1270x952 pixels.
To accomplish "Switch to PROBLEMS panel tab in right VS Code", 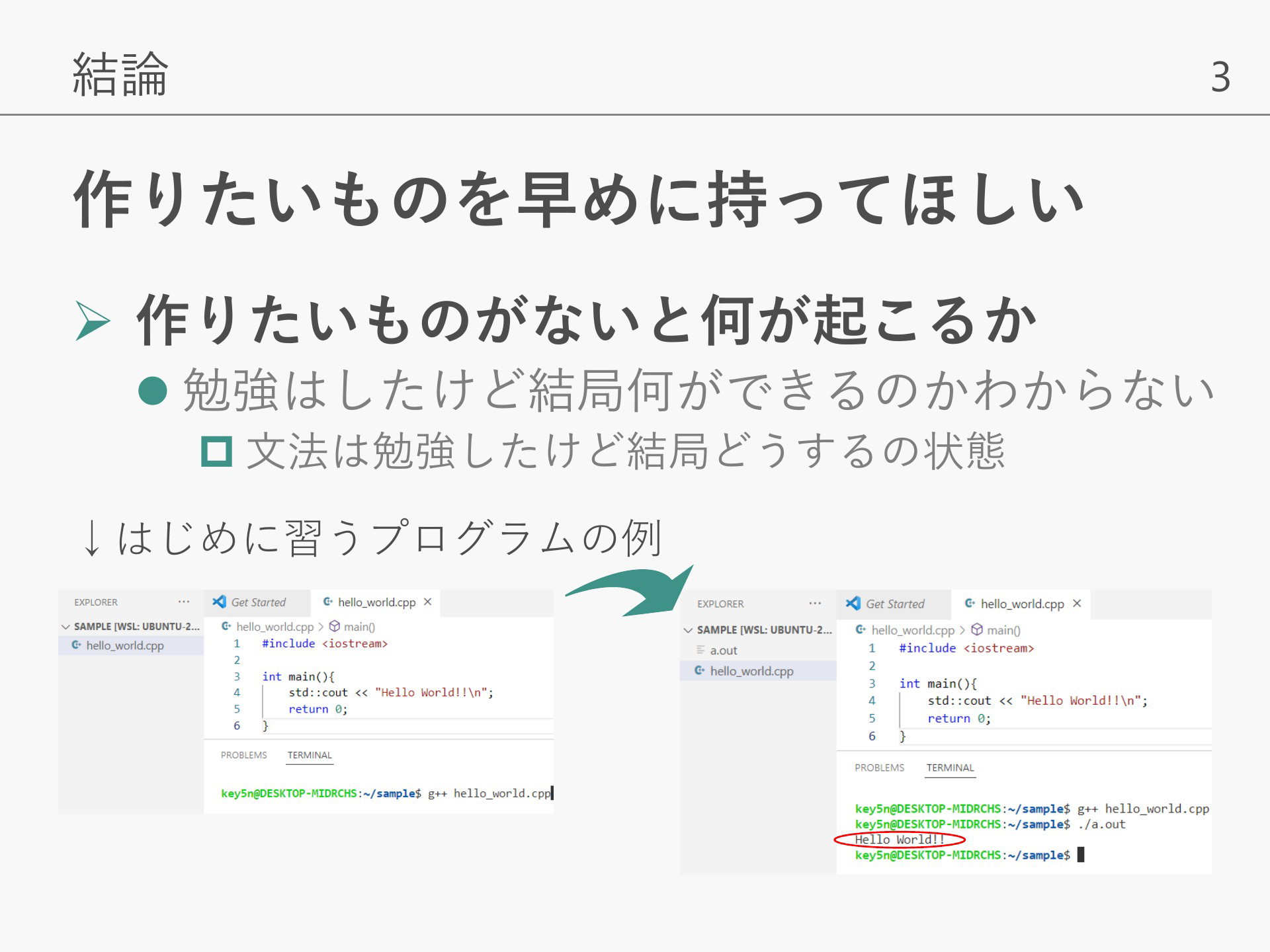I will click(879, 768).
